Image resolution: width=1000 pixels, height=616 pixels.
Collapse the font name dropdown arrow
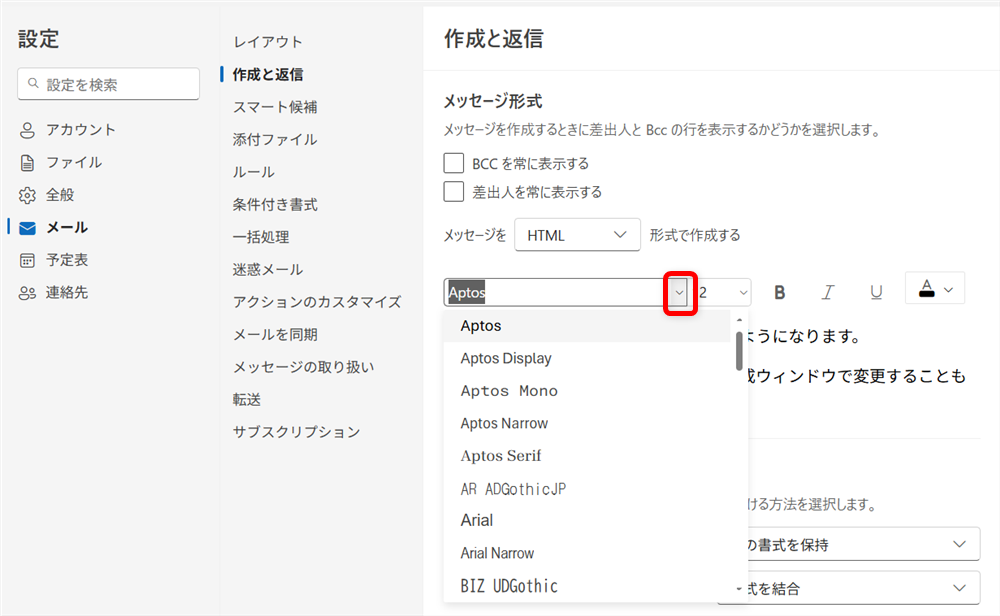click(x=679, y=292)
